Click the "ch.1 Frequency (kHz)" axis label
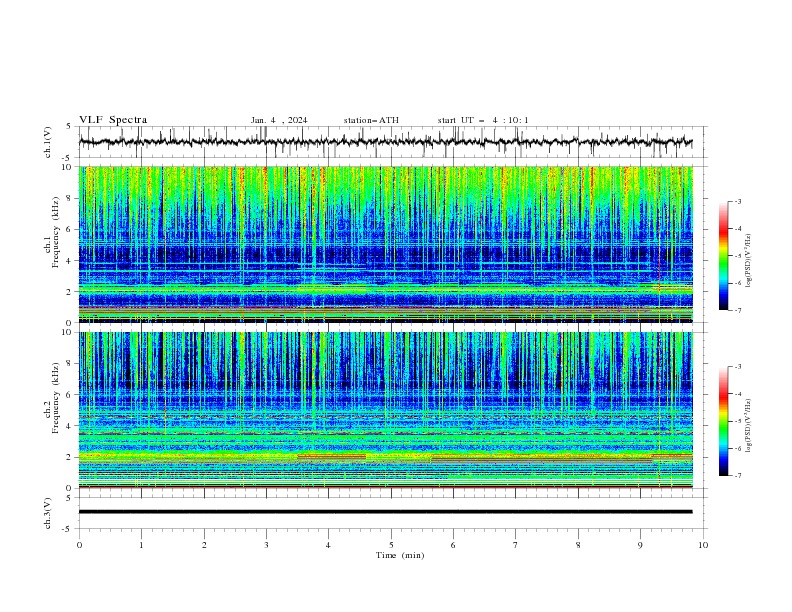792x612 pixels. tap(52, 232)
